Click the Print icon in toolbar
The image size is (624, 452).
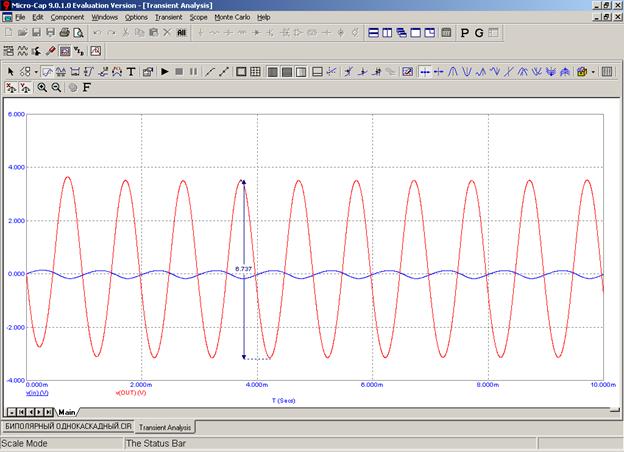pyautogui.click(x=64, y=33)
